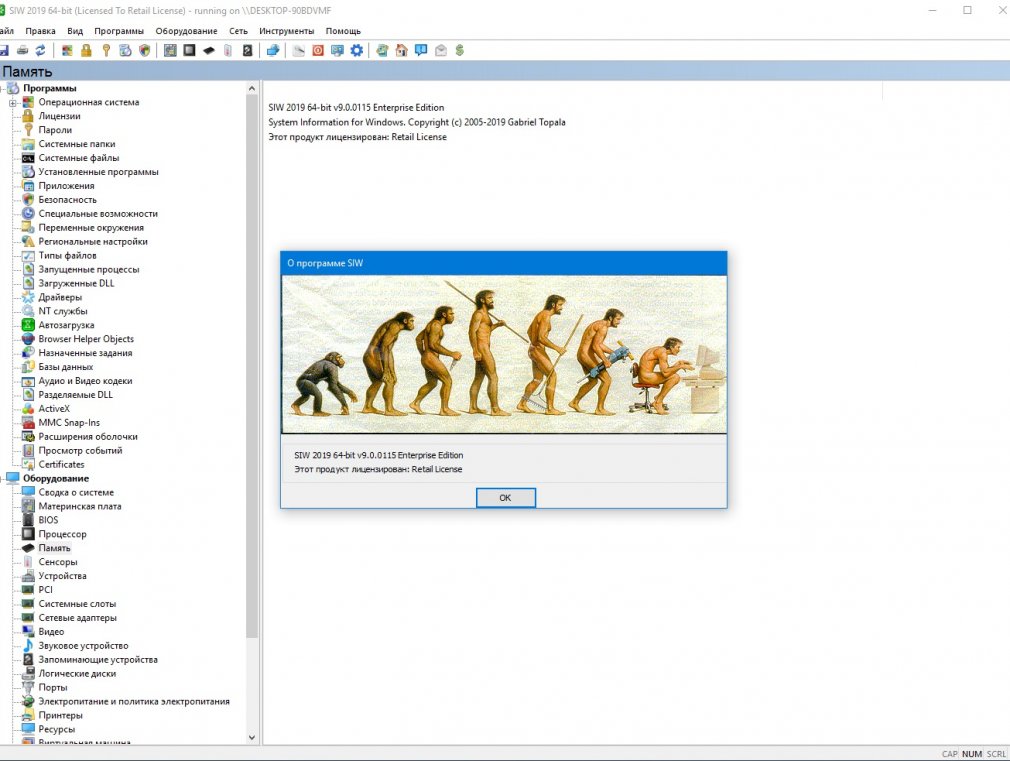
Task: Open the Оборудование menu in menu bar
Action: pos(186,31)
